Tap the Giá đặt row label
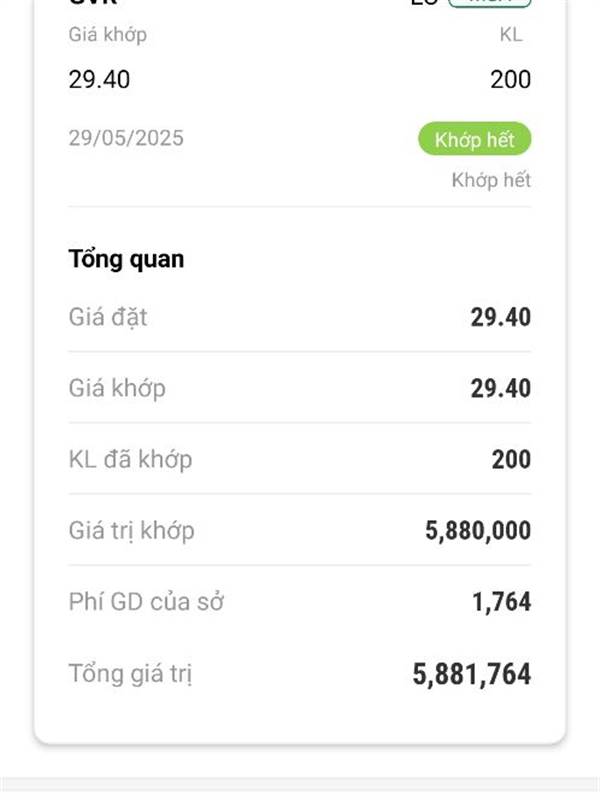The image size is (600, 800). (x=108, y=317)
